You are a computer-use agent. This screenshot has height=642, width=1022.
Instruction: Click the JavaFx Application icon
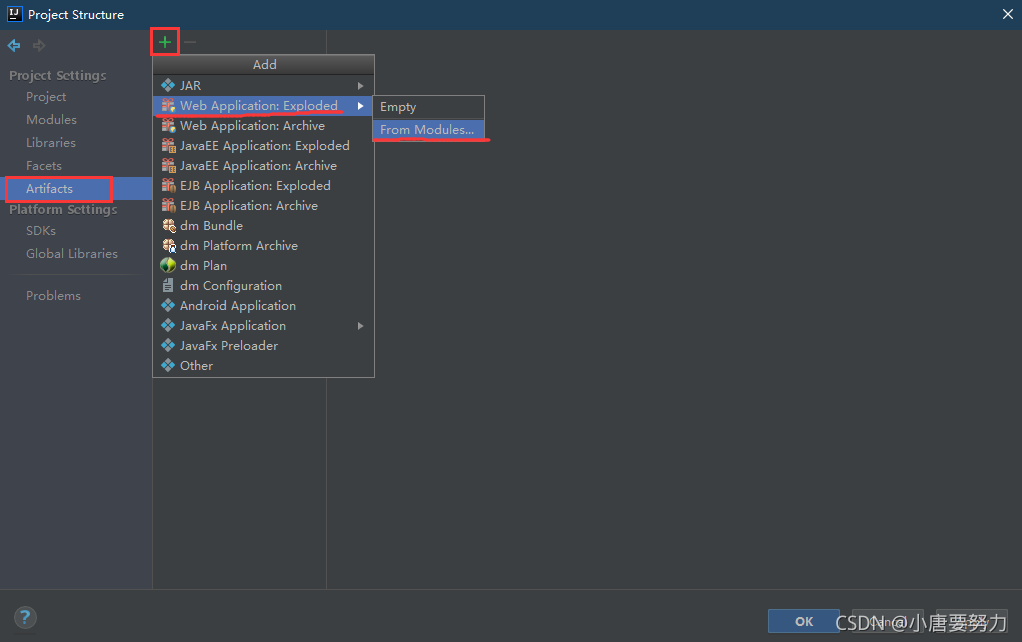(168, 325)
